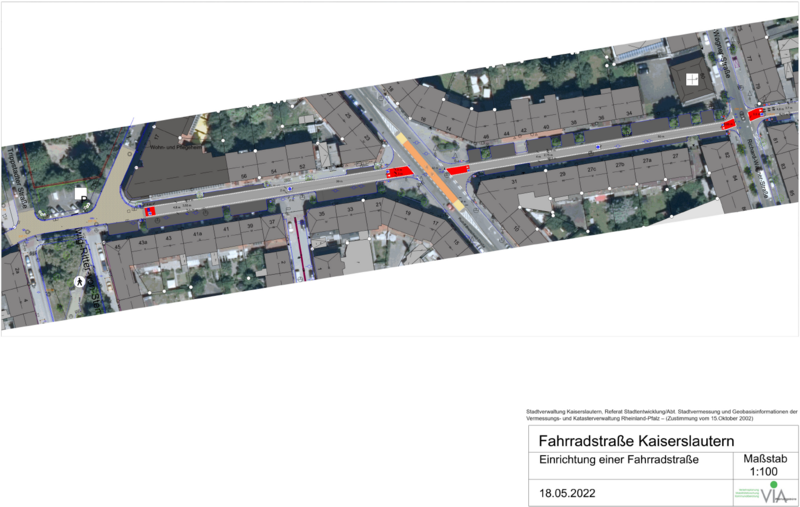Select building number 56 north of the street
Screen dimensions: 800x507
[x=243, y=174]
